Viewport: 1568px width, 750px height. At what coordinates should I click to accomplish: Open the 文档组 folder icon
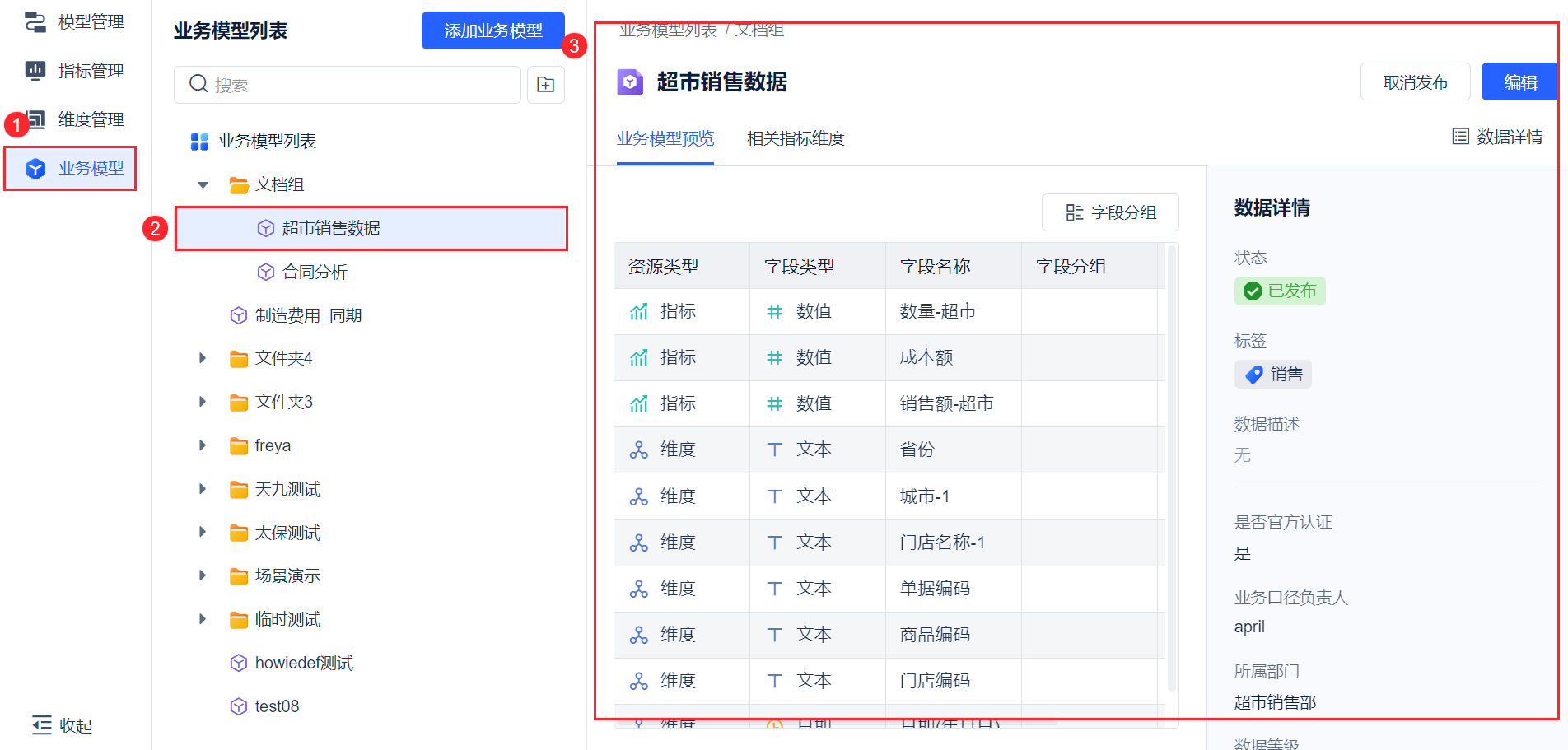click(x=239, y=185)
